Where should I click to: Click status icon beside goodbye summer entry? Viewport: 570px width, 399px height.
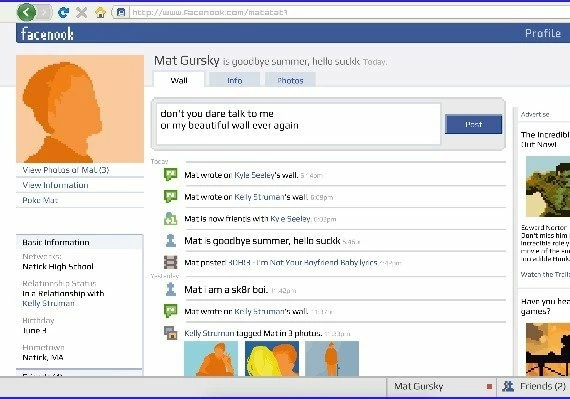pyautogui.click(x=170, y=240)
